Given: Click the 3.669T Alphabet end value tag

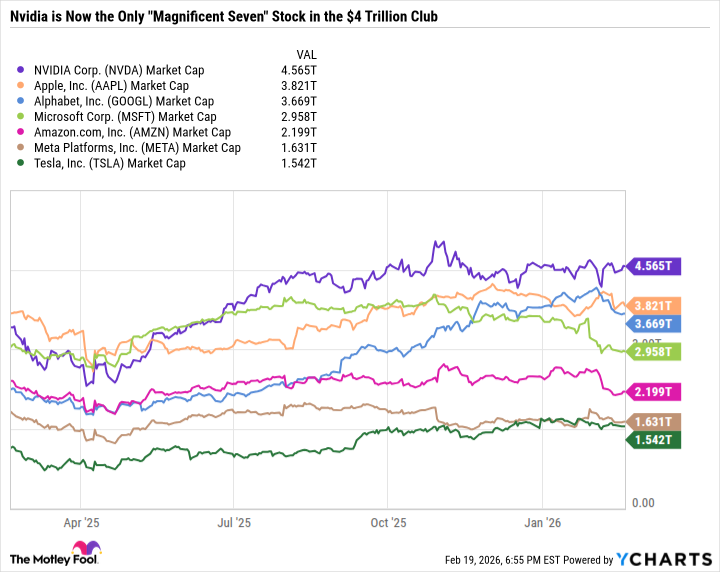Looking at the screenshot, I should [x=654, y=323].
